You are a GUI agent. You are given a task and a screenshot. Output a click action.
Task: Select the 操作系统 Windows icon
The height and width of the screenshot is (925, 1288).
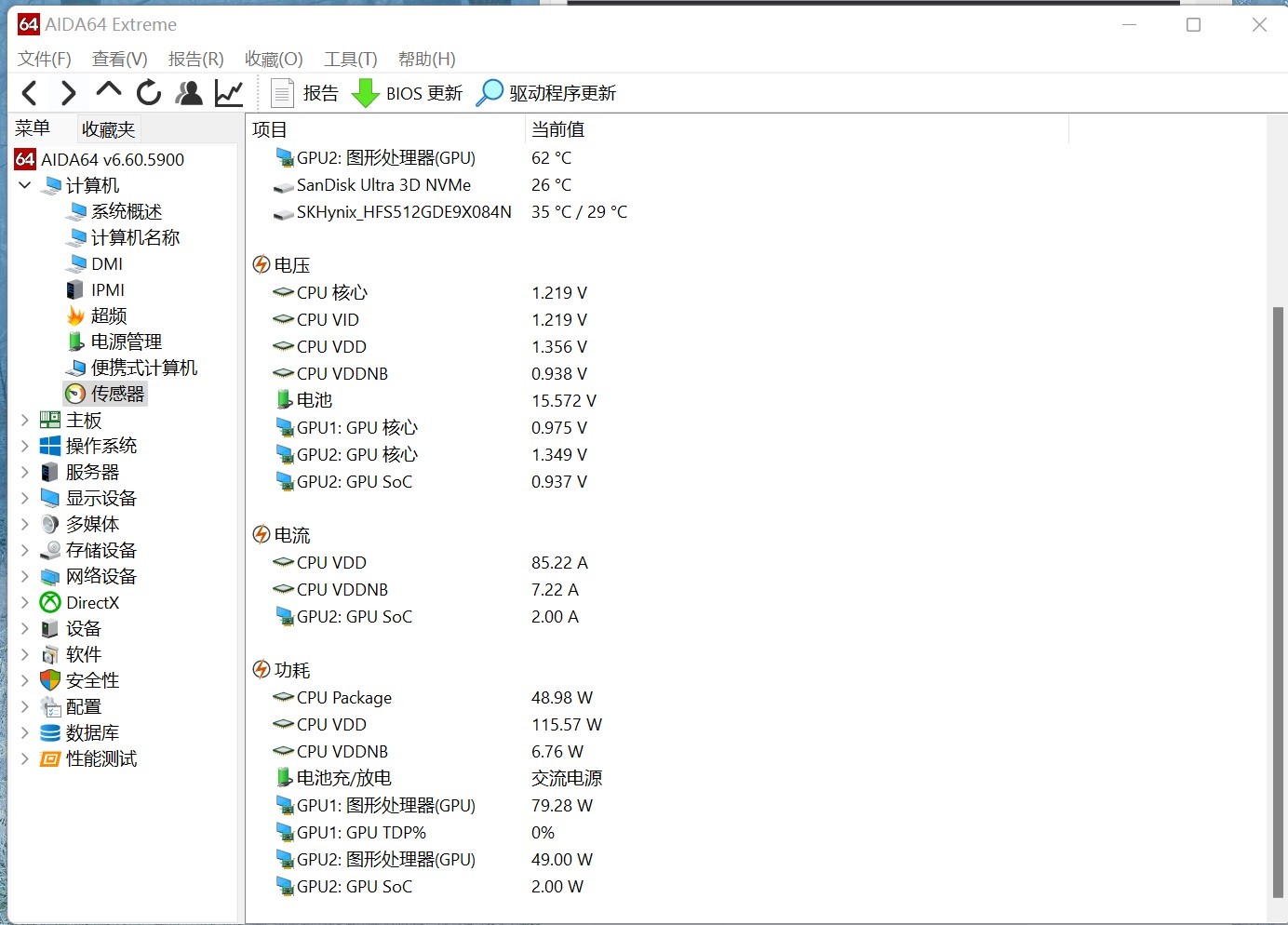click(x=50, y=446)
